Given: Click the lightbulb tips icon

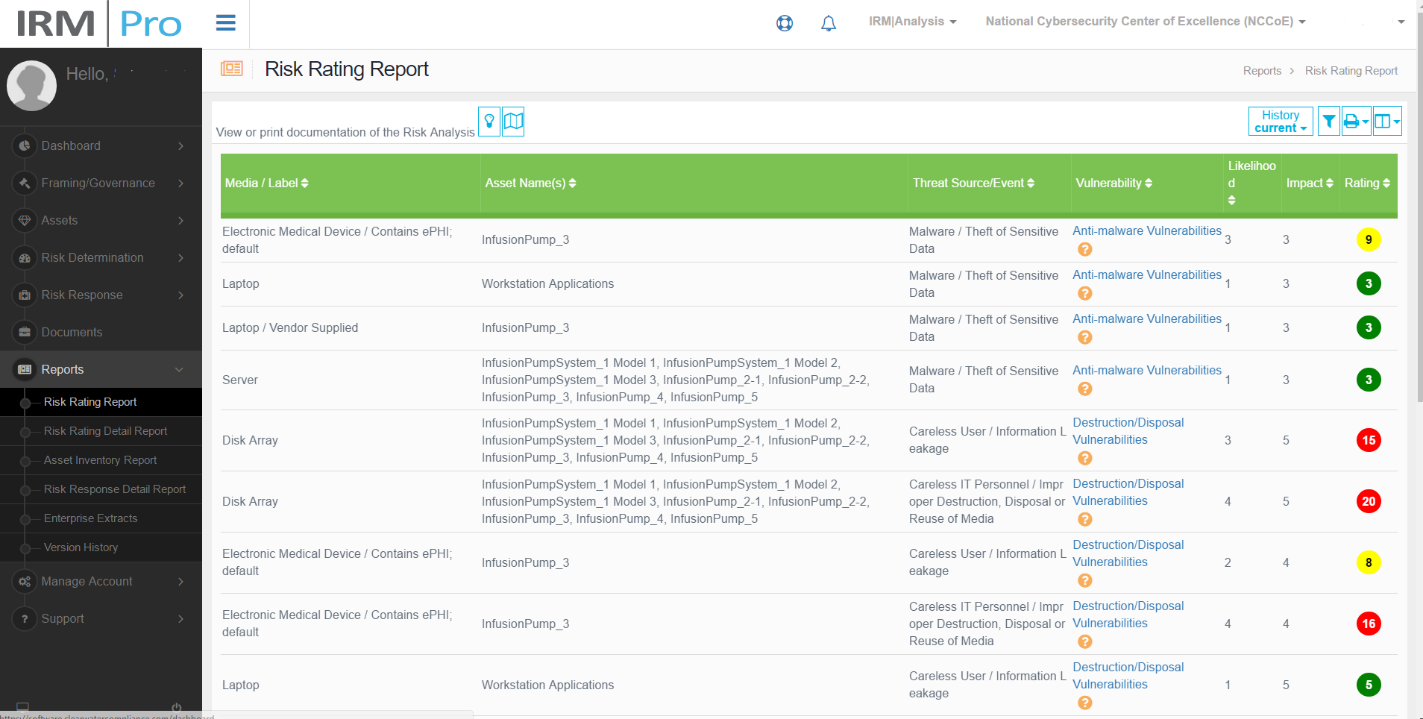Looking at the screenshot, I should coord(489,121).
